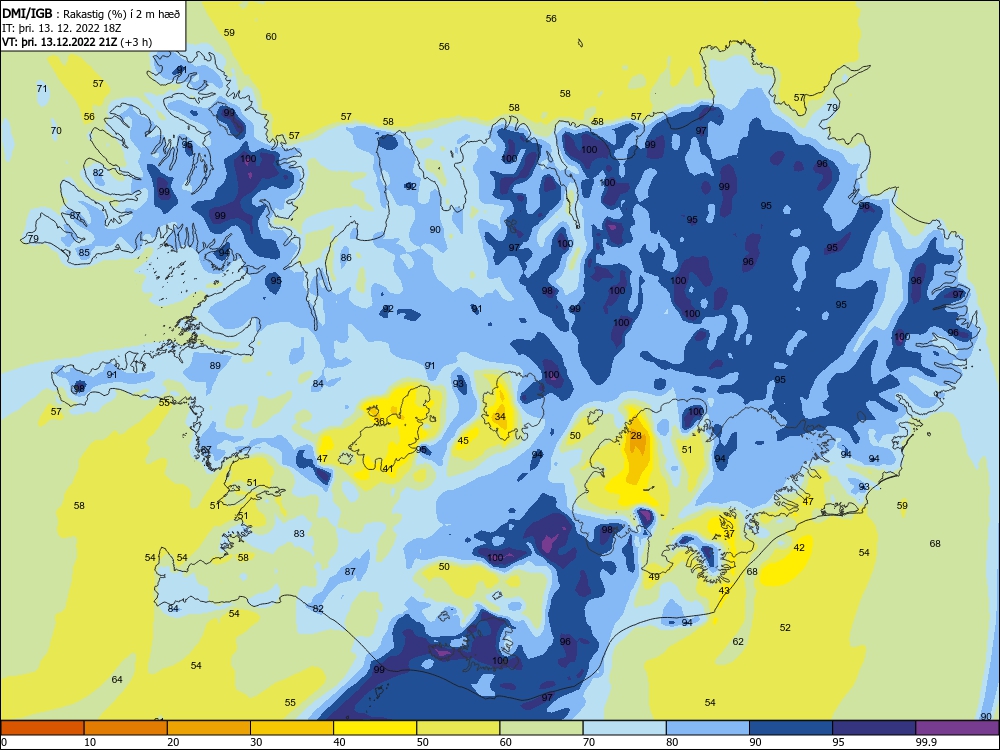Click the 10–20 orange legend swatch
Image resolution: width=1000 pixels, height=750 pixels.
[126, 728]
